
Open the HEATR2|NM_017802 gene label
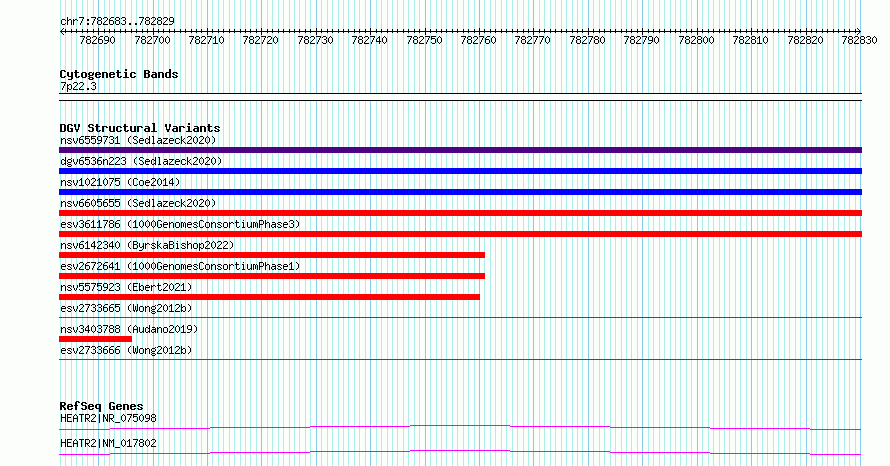click(x=108, y=443)
